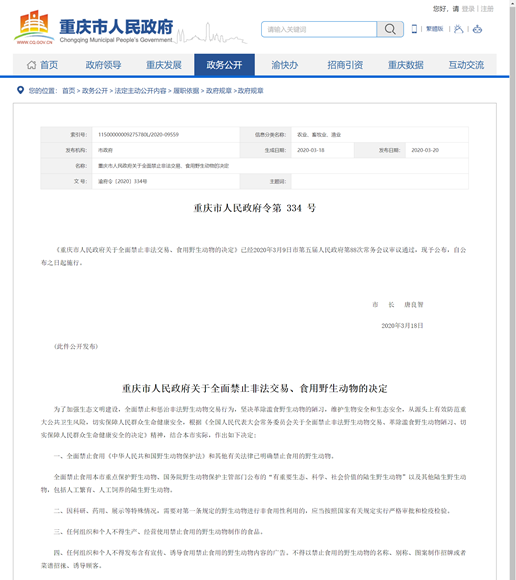Click the 生成日期 value 2020-03-18
The height and width of the screenshot is (580, 516).
coord(311,150)
